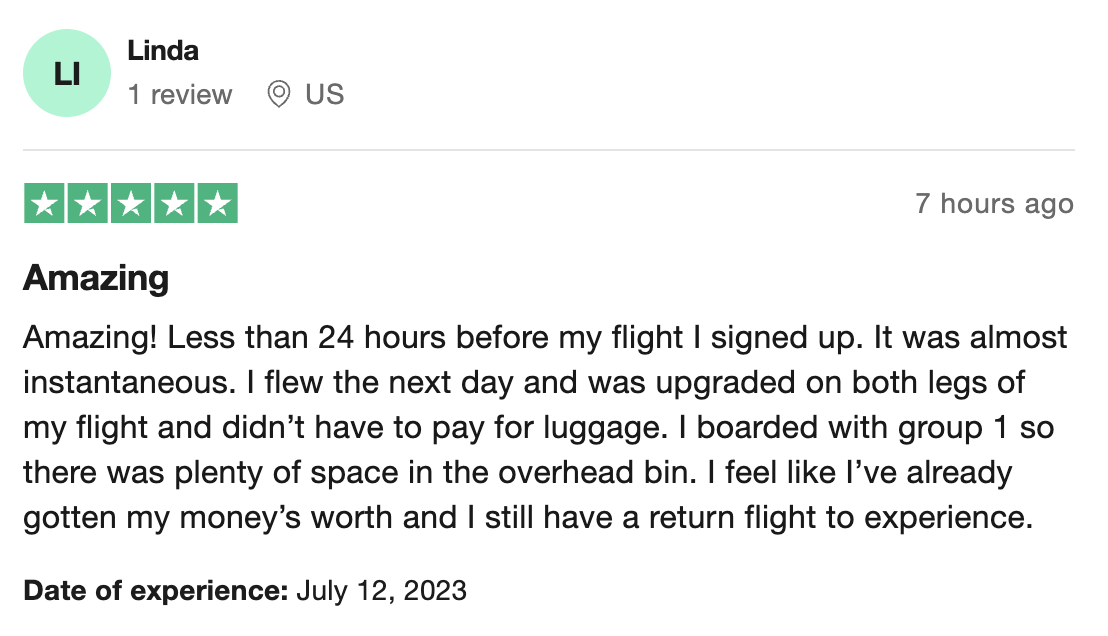Select the US country label
The width and height of the screenshot is (1108, 636).
[324, 94]
